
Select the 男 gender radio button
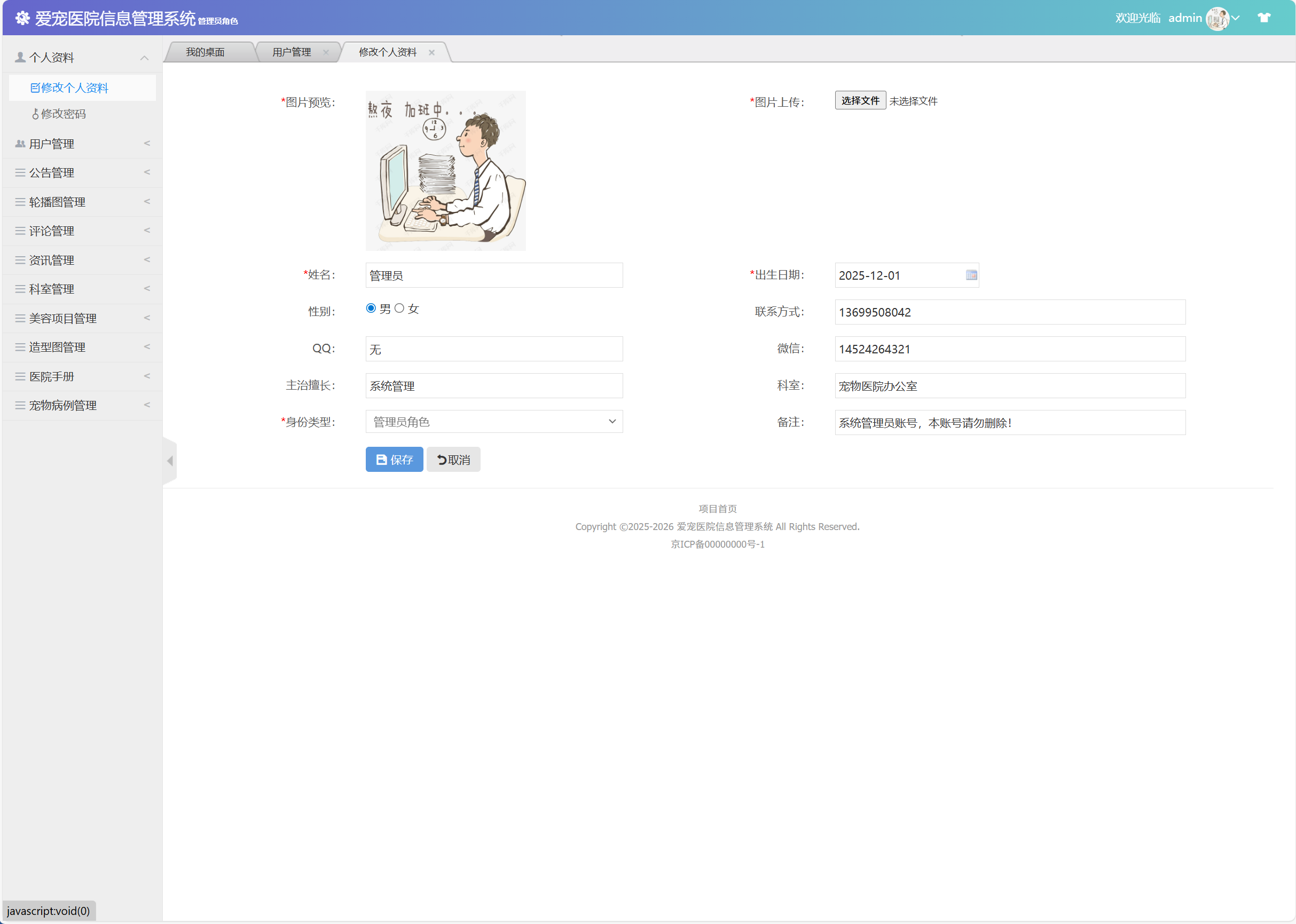pos(371,308)
